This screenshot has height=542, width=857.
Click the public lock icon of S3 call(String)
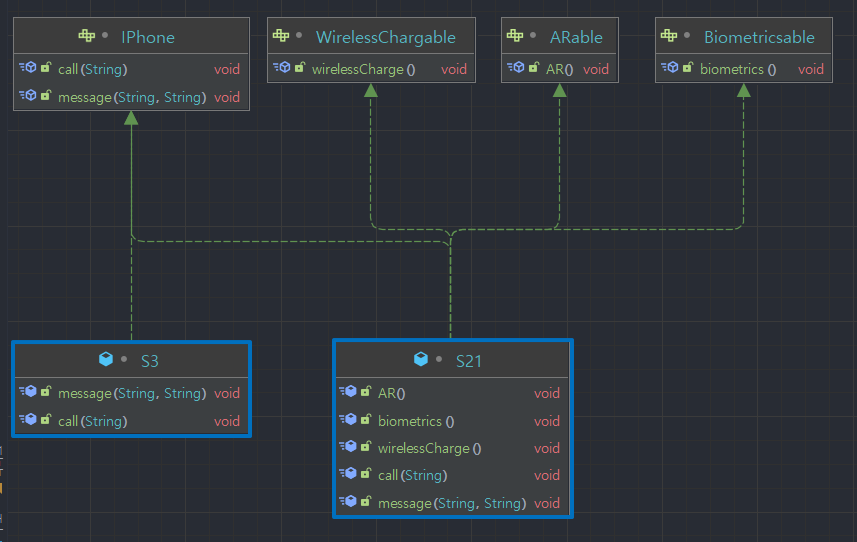pos(46,419)
